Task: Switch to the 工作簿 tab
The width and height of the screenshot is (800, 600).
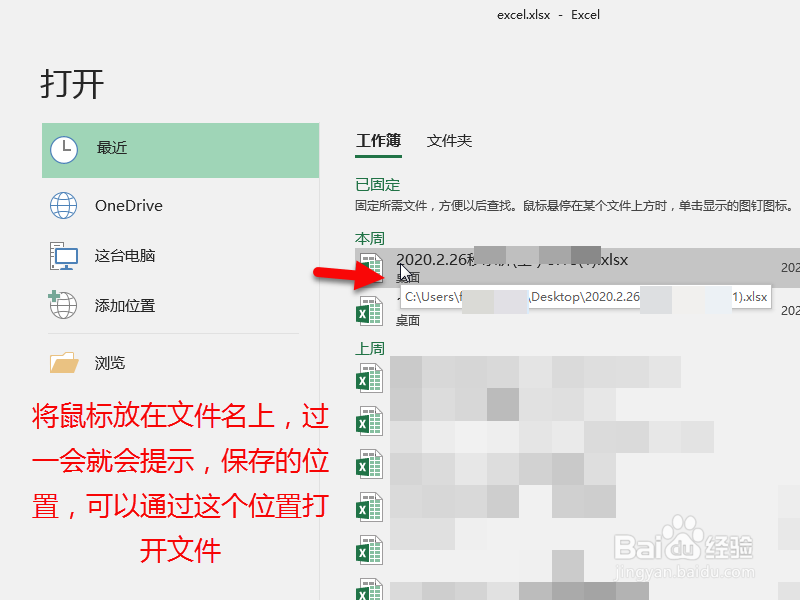Action: click(x=378, y=141)
